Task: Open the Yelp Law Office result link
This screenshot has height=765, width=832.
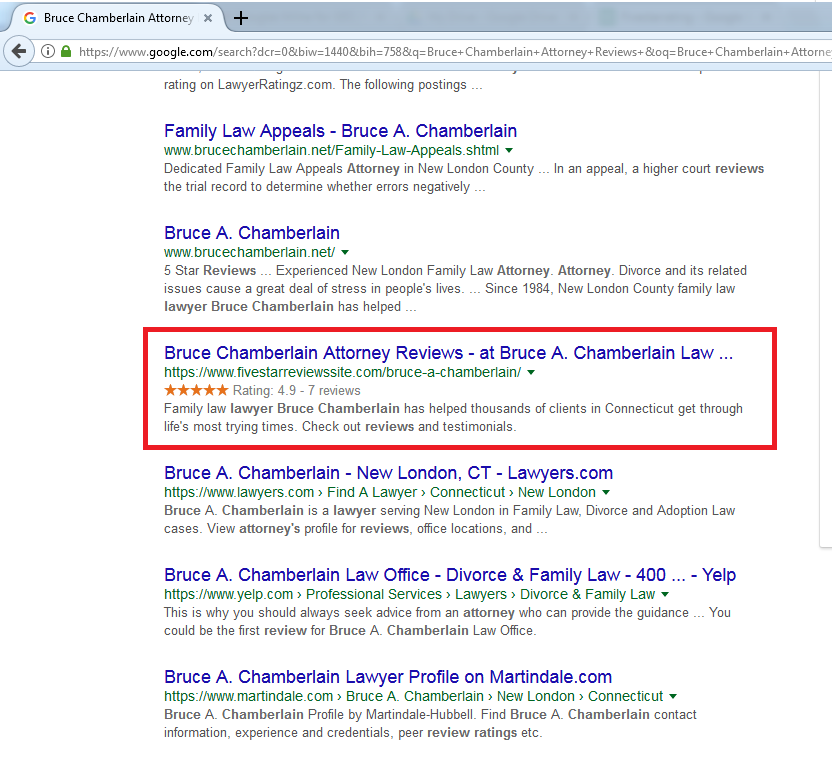Action: point(450,575)
